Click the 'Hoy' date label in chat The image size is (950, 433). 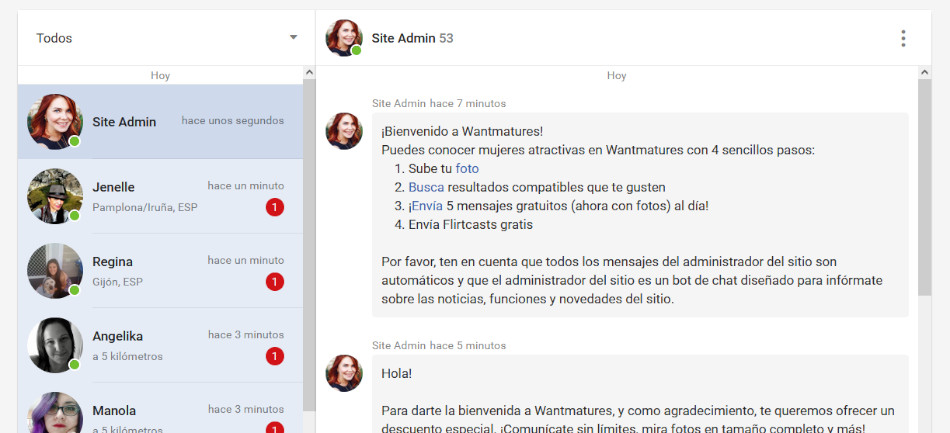pyautogui.click(x=616, y=76)
